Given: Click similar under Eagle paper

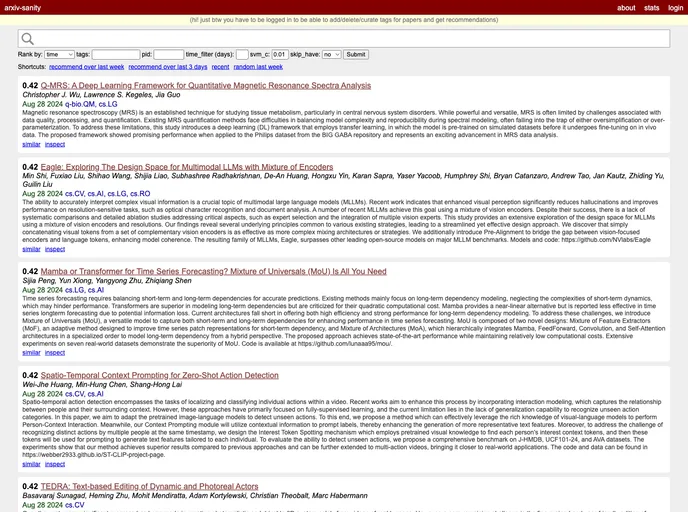Looking at the screenshot, I should 31,249.
